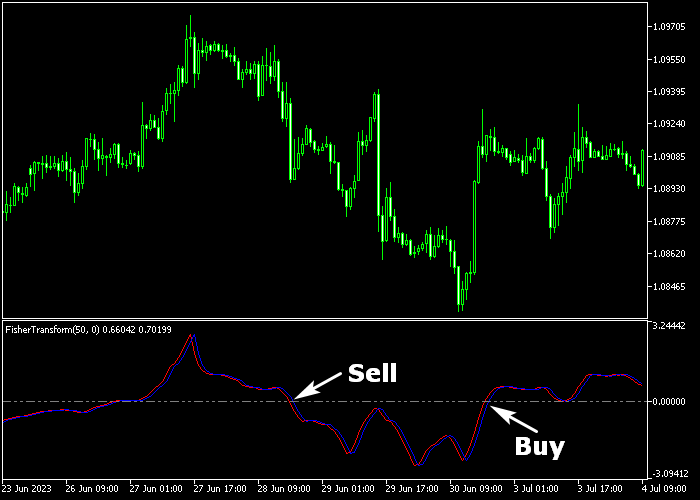
Task: Click the Fisher Transform peak on 27 Jun
Action: tap(192, 336)
